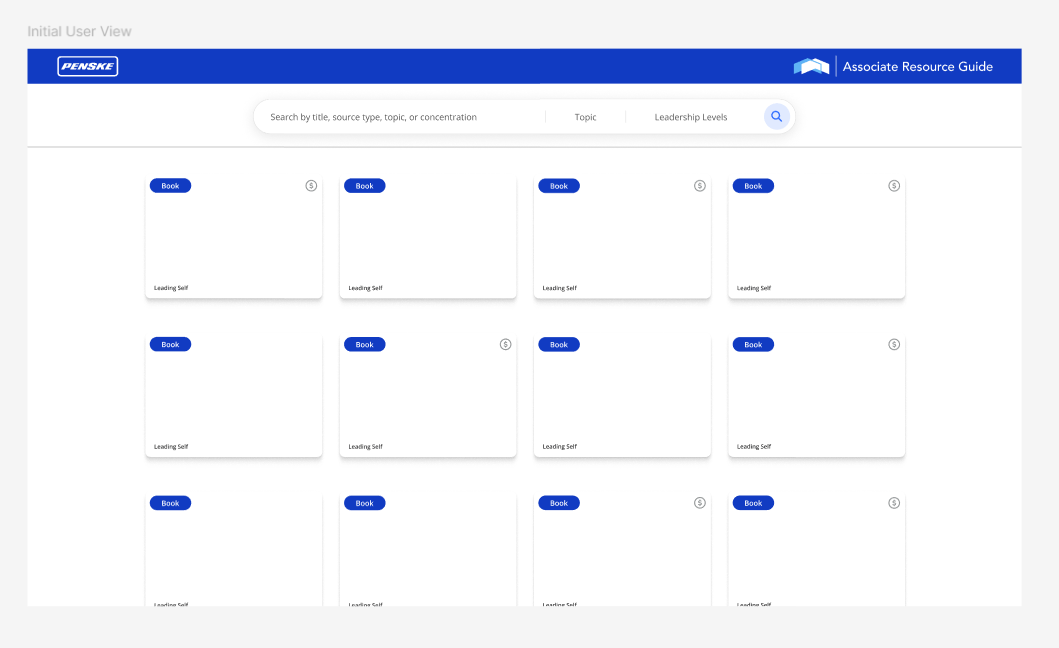Click Leading Self label on second-row first card

(x=171, y=447)
